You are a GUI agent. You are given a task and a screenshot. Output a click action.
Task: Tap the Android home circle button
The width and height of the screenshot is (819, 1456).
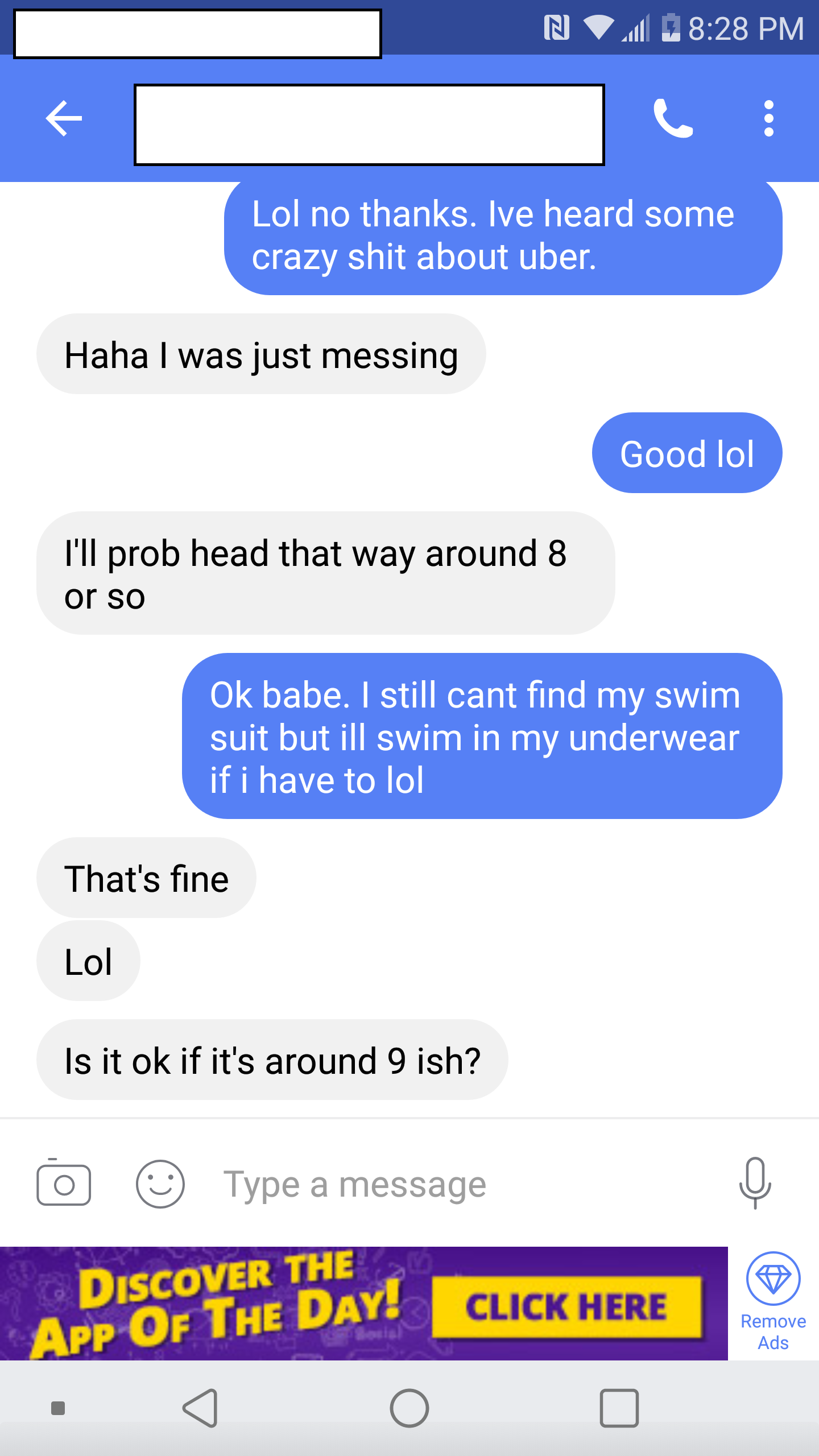(409, 1408)
